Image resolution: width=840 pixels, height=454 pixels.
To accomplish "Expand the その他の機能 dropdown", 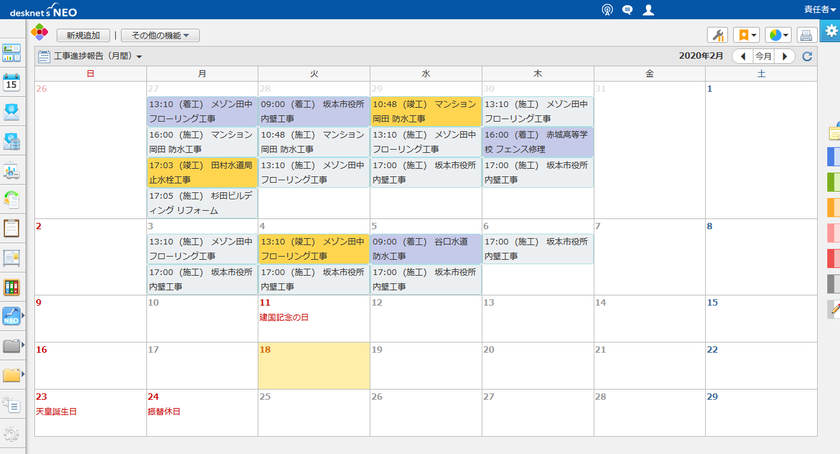I will (160, 35).
